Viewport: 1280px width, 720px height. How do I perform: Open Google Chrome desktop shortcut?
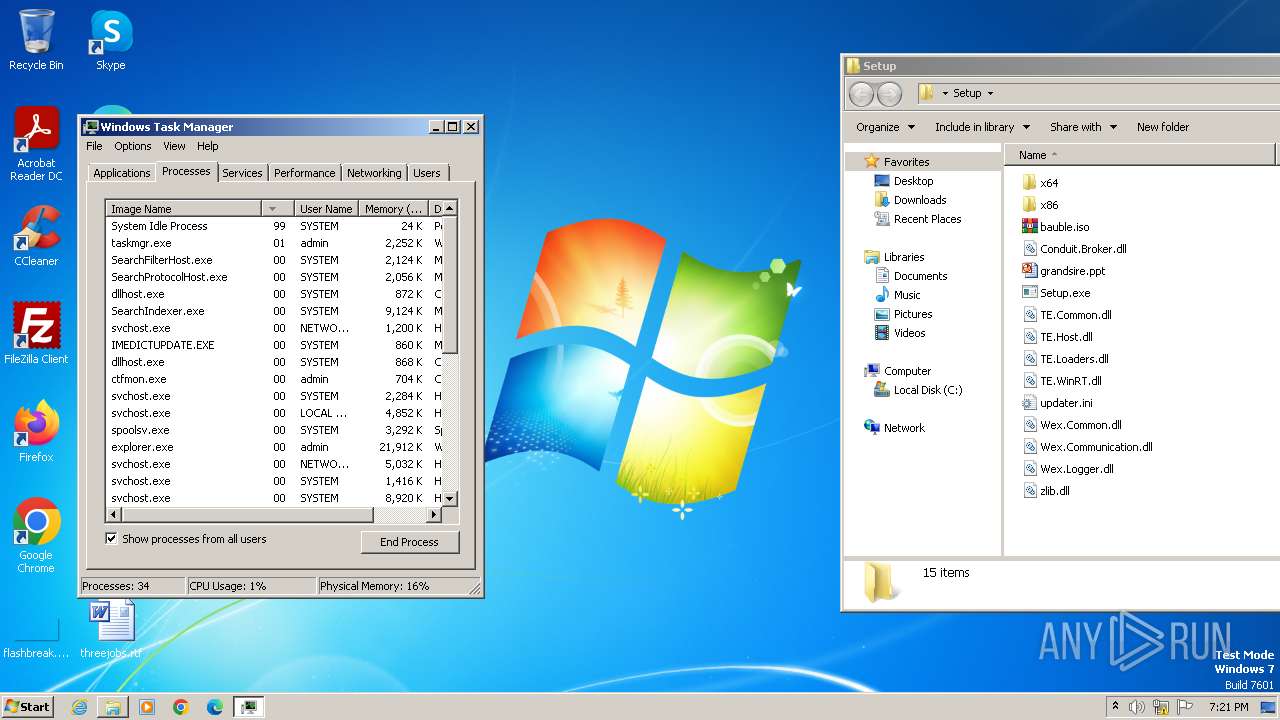coord(36,536)
